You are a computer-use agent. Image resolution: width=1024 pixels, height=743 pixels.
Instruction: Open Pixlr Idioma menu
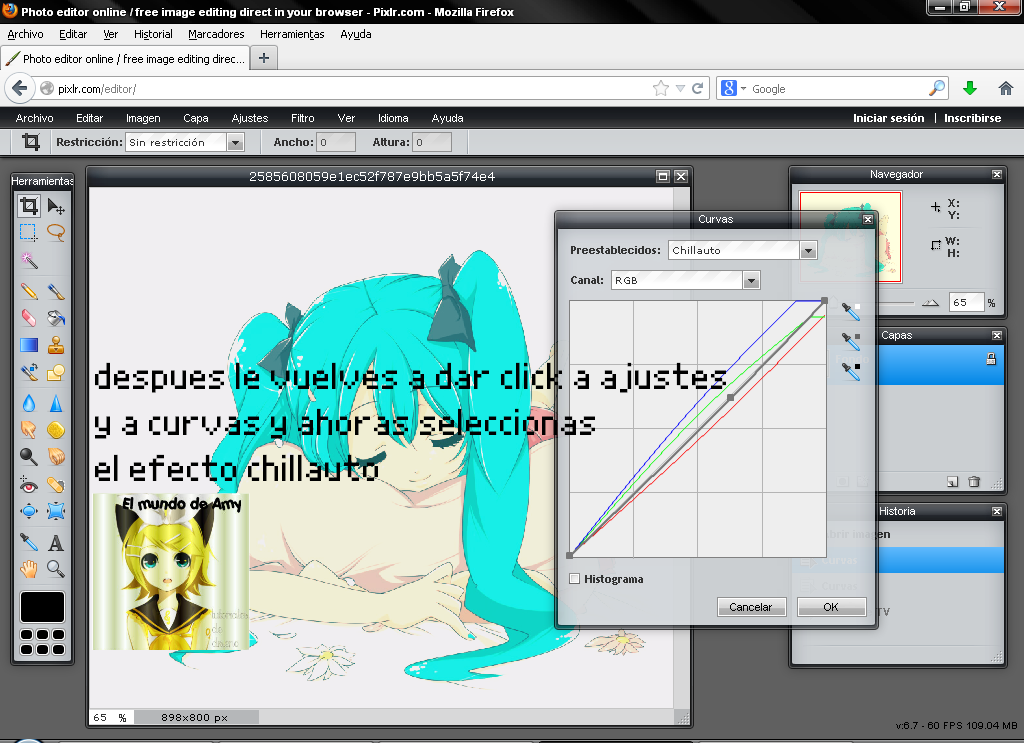pyautogui.click(x=393, y=118)
